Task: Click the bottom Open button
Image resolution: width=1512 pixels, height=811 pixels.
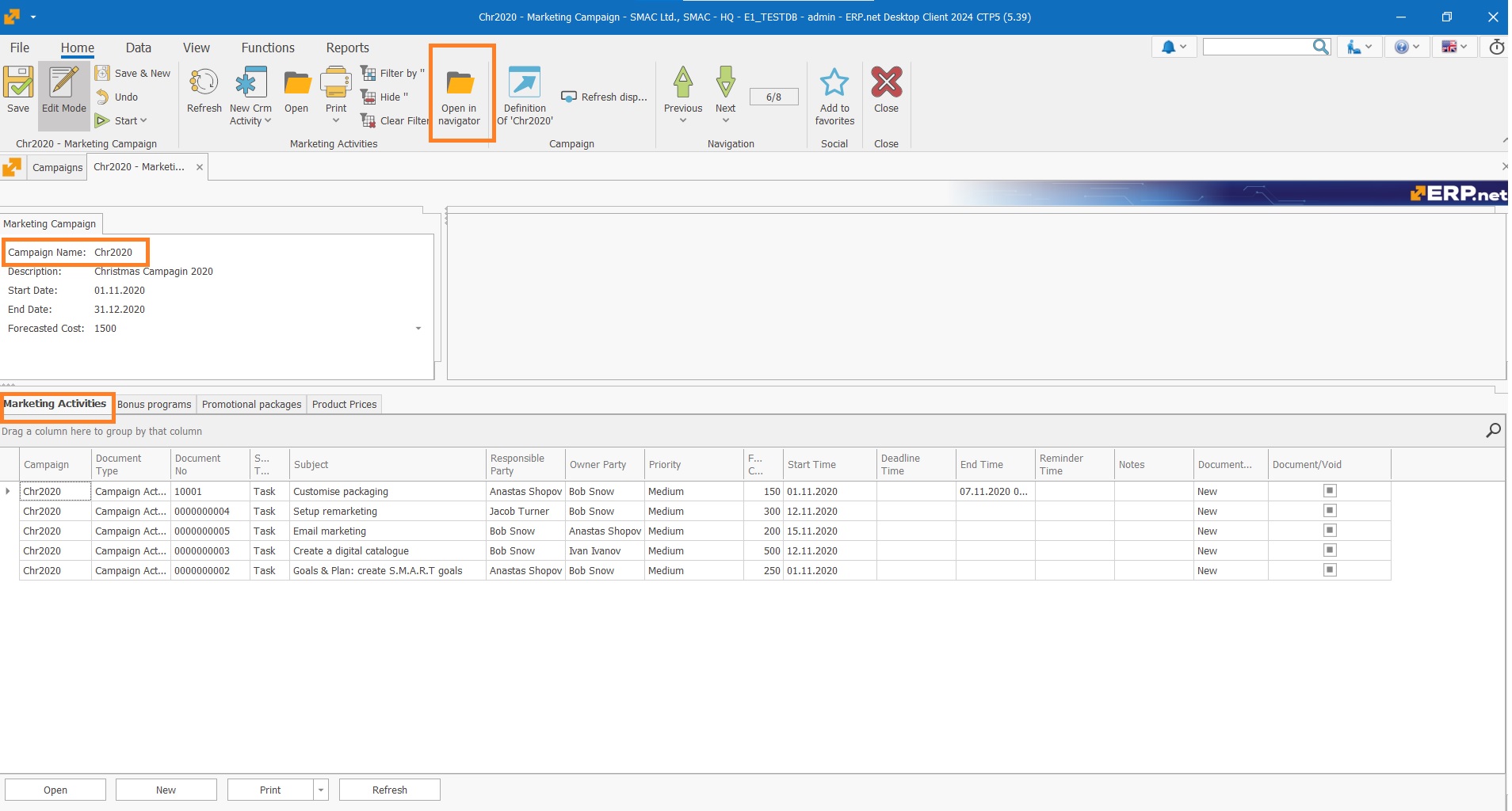Action: [55, 790]
